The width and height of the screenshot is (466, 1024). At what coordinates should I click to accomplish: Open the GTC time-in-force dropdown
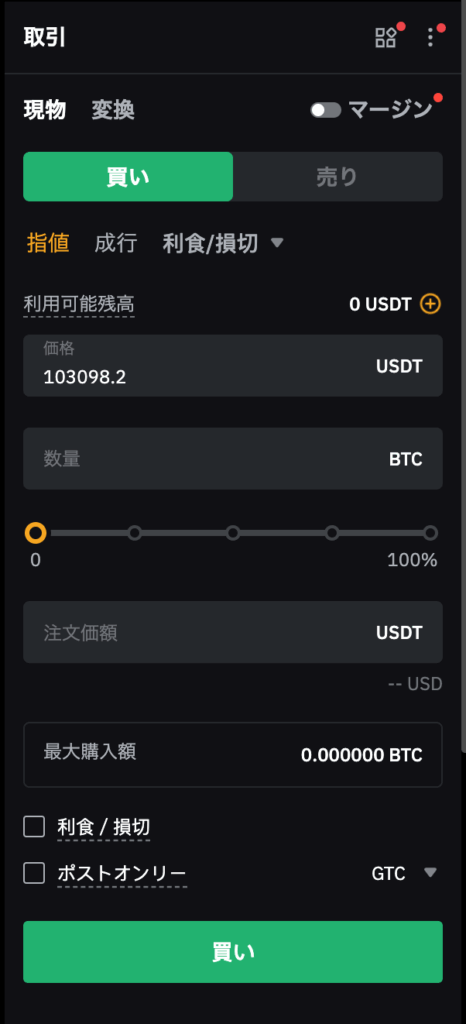[403, 873]
